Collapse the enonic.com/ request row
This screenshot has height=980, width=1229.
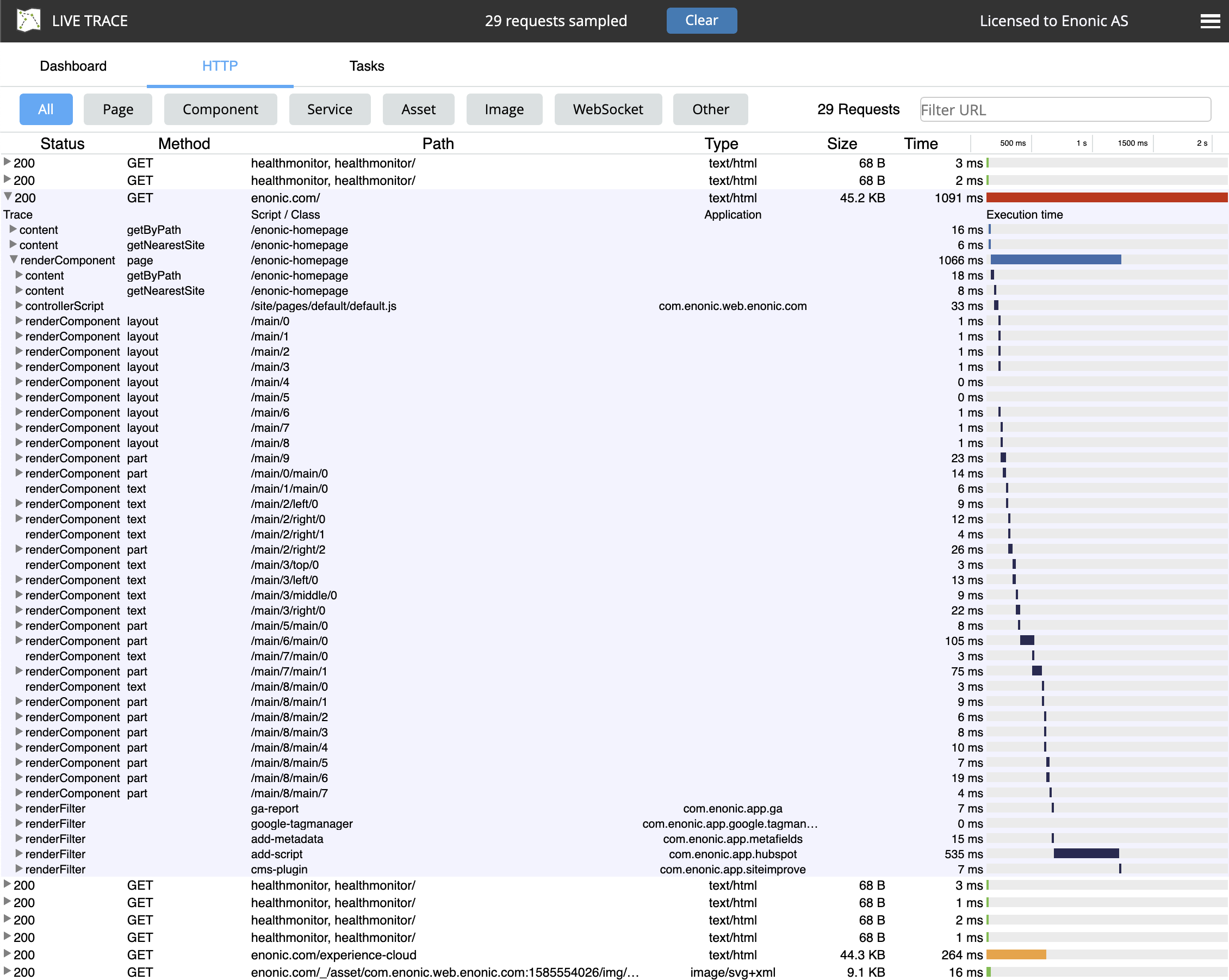pyautogui.click(x=8, y=197)
